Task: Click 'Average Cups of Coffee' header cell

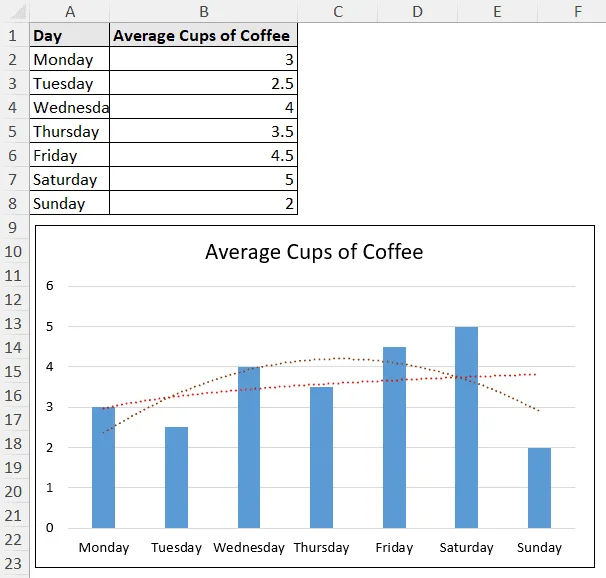Action: [204, 36]
